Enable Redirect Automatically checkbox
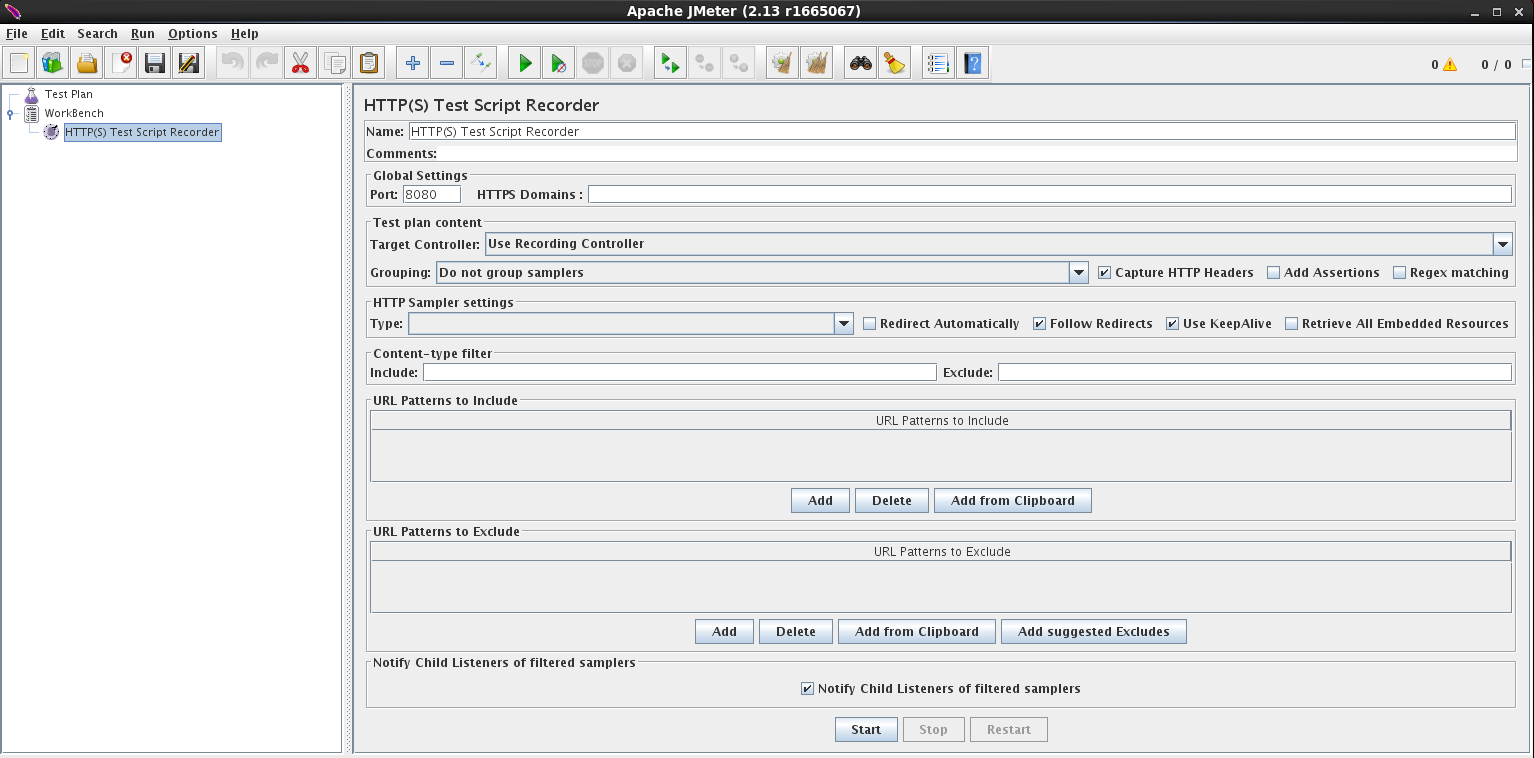 pyautogui.click(x=870, y=323)
